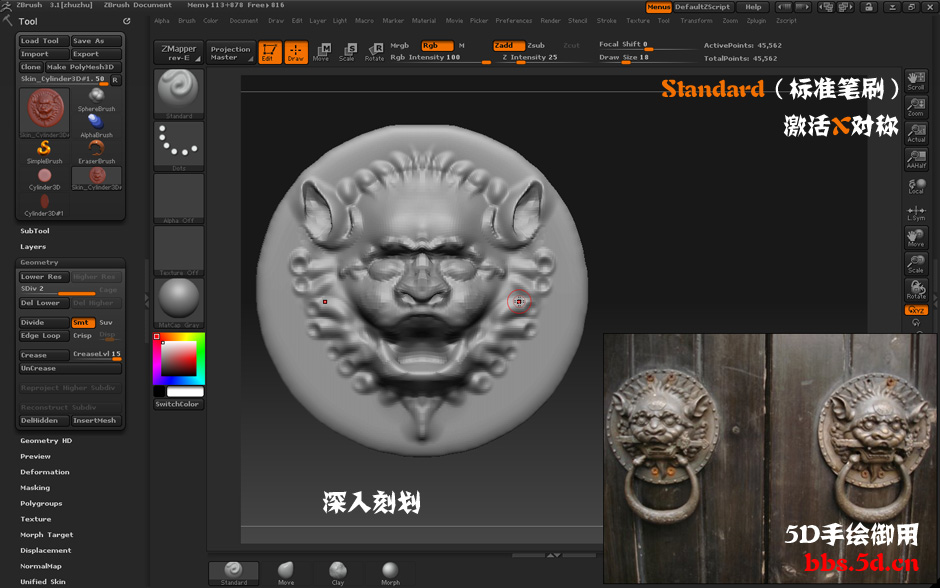Click the Scroll canvas navigation icon
This screenshot has height=588, width=940.
point(916,81)
